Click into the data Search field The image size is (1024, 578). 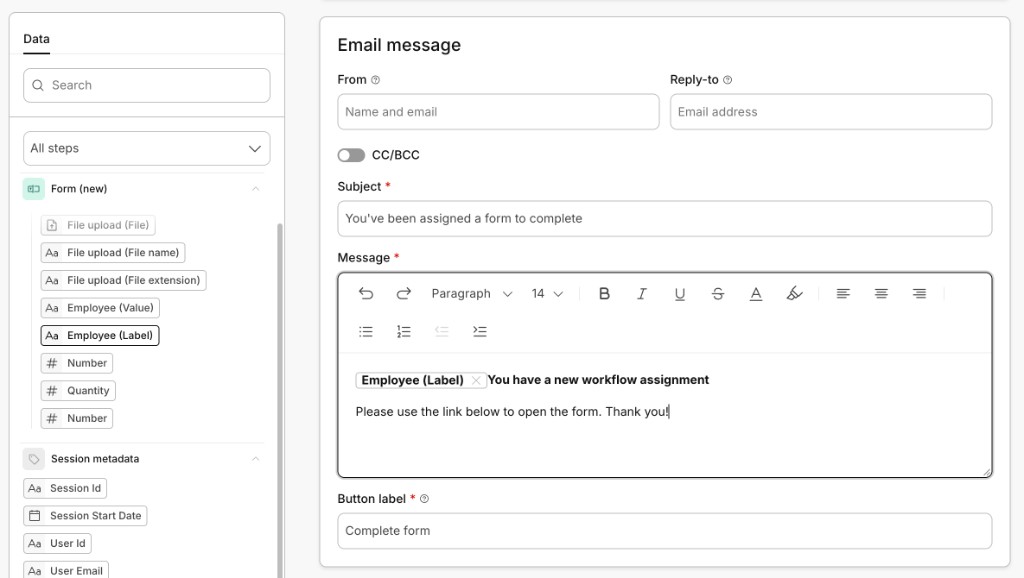coord(147,86)
